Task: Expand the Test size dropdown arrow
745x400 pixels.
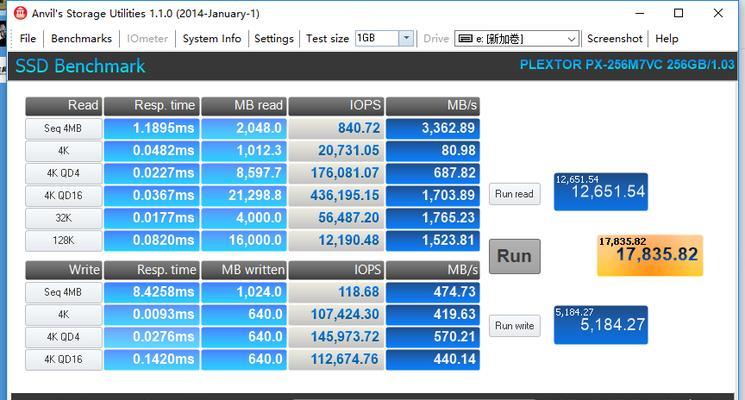Action: (406, 38)
